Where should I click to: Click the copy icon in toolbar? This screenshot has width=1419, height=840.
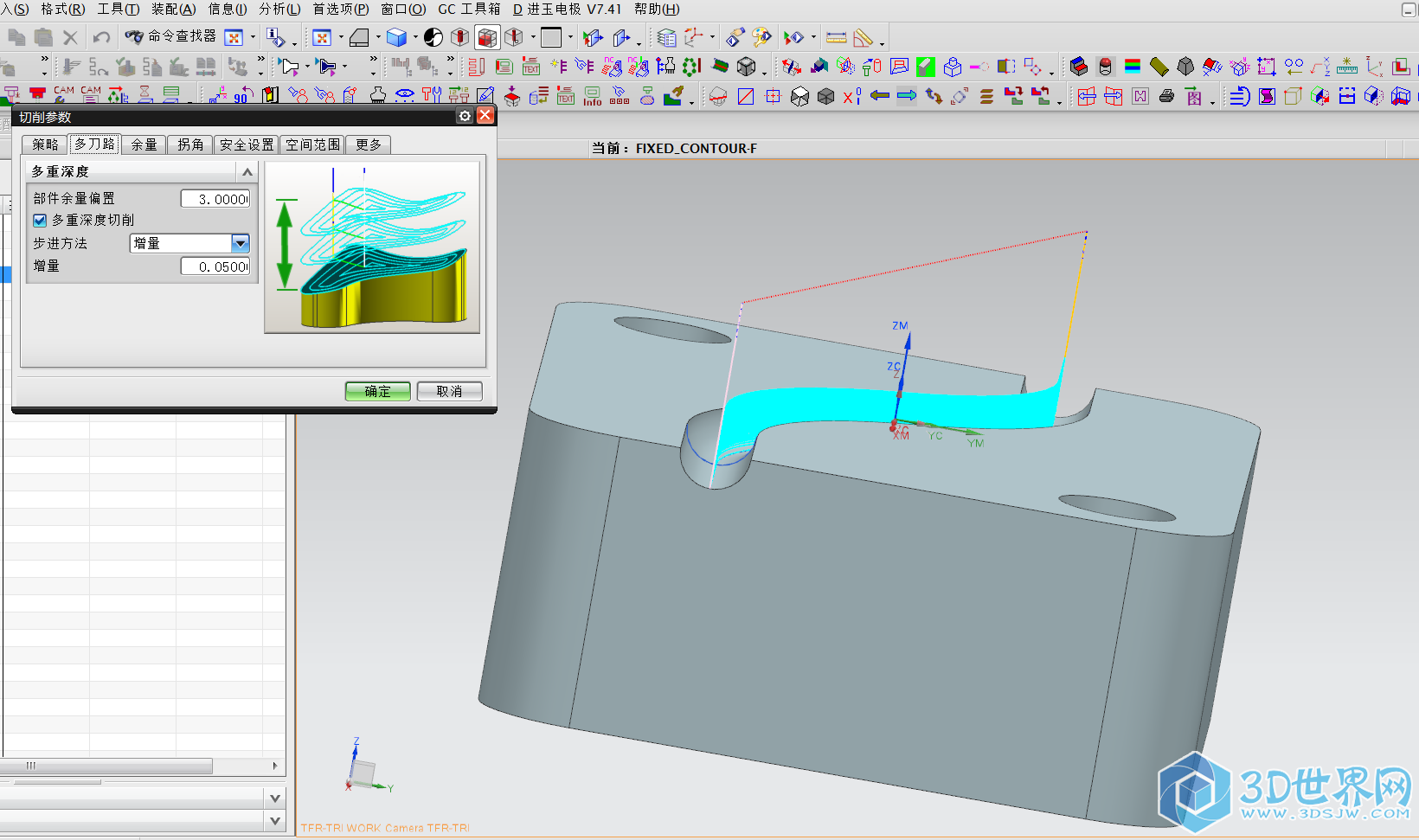coord(16,37)
